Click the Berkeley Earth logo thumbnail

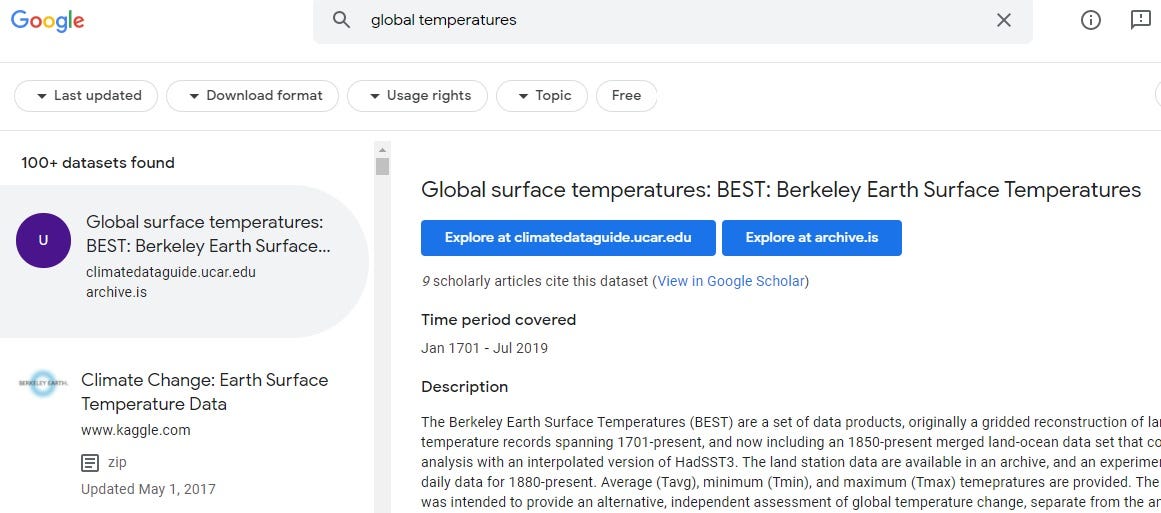tap(43, 383)
